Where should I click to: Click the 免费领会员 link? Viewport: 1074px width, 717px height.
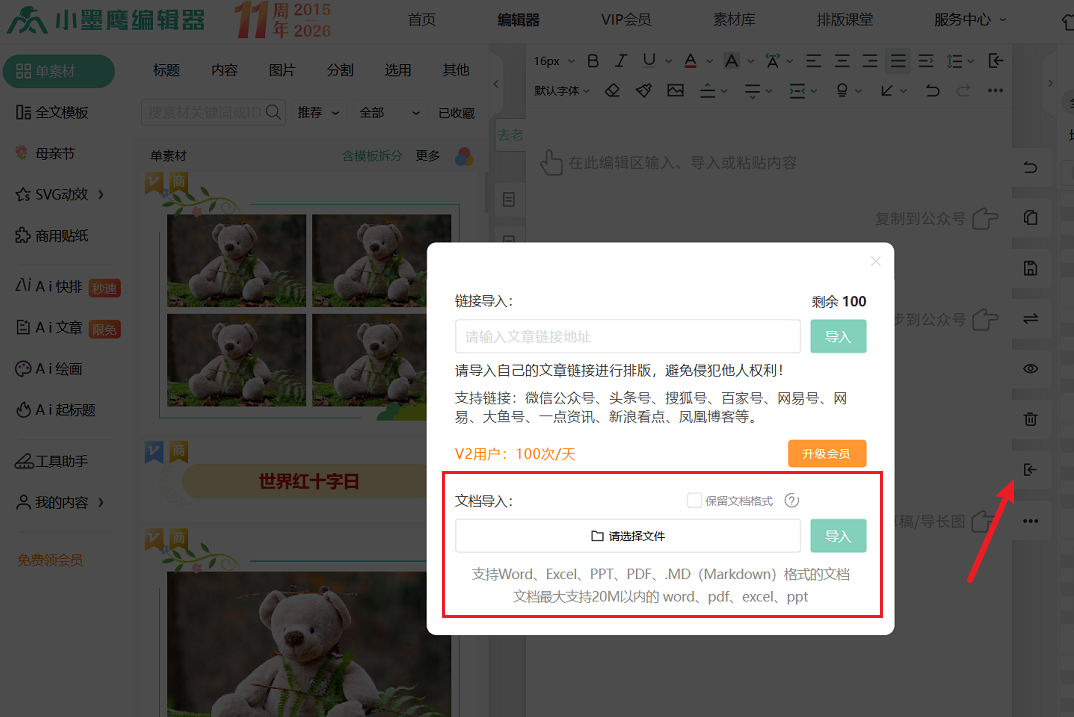click(50, 560)
